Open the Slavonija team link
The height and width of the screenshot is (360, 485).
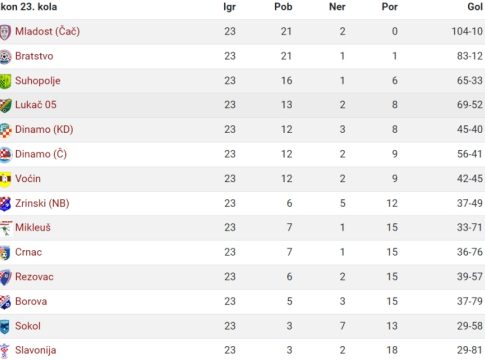pyautogui.click(x=35, y=350)
